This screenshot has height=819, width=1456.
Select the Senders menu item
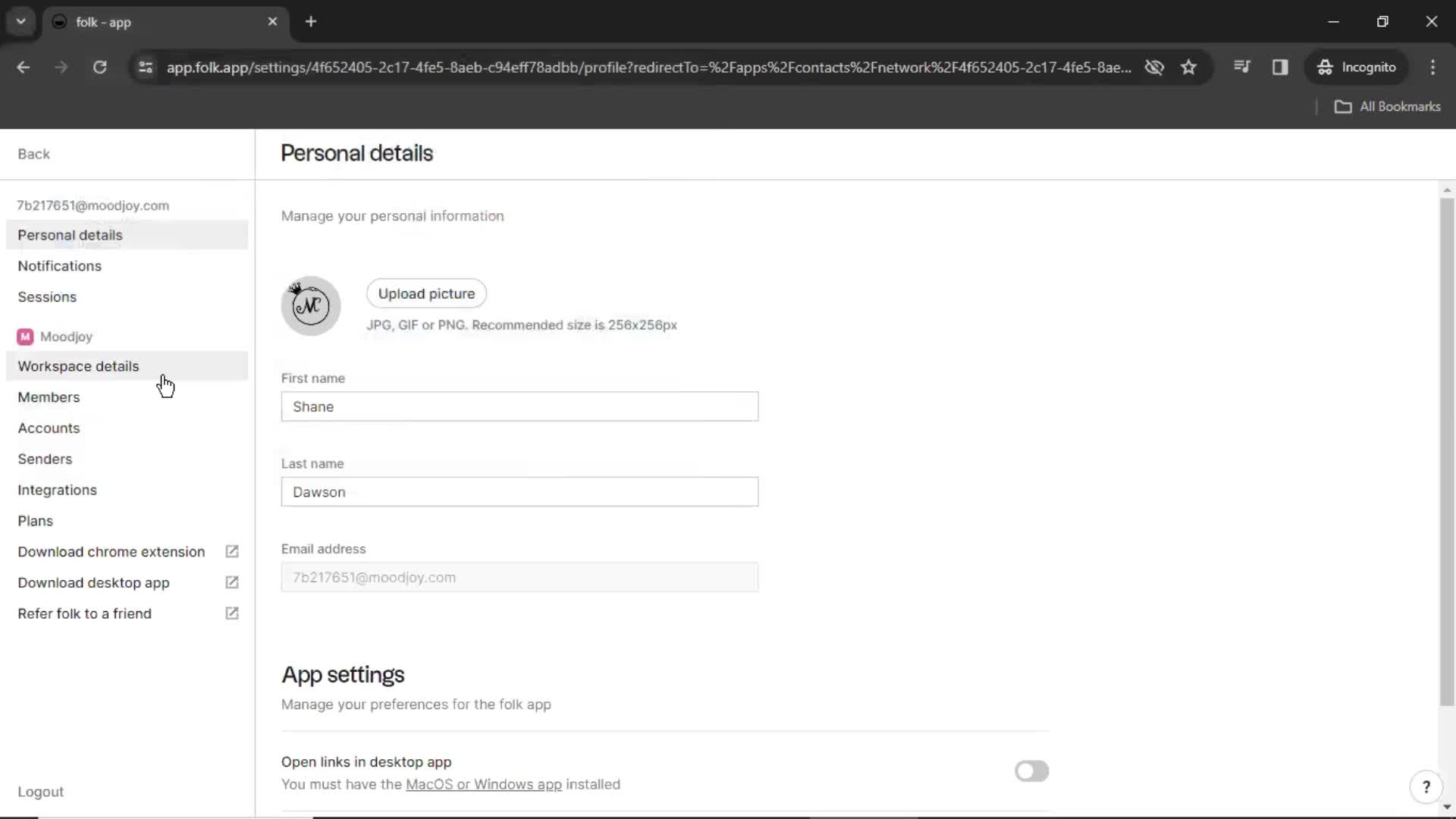point(44,459)
